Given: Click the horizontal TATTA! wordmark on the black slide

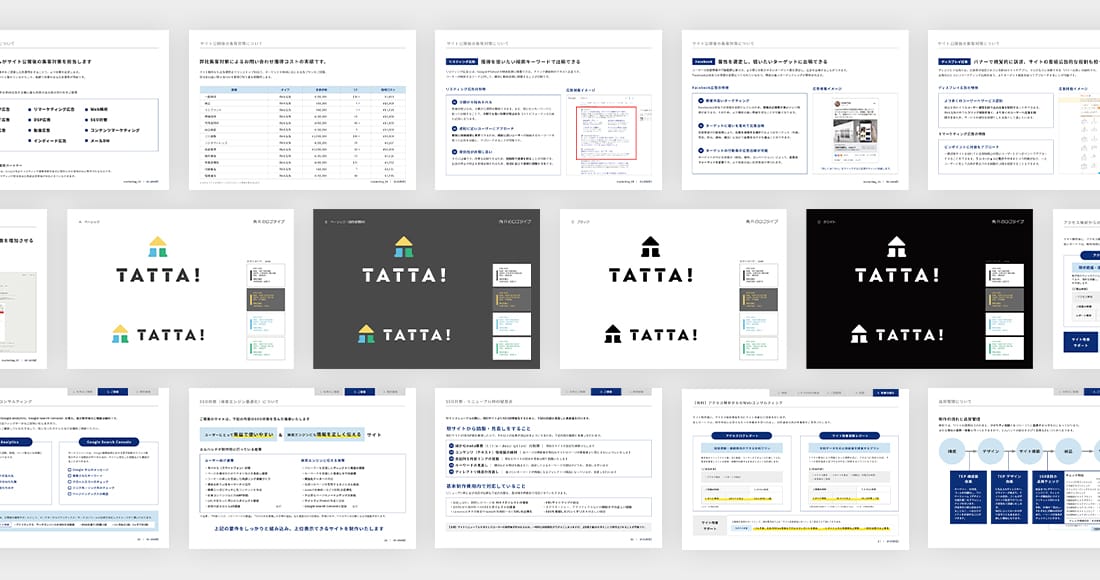Looking at the screenshot, I should click(x=909, y=335).
